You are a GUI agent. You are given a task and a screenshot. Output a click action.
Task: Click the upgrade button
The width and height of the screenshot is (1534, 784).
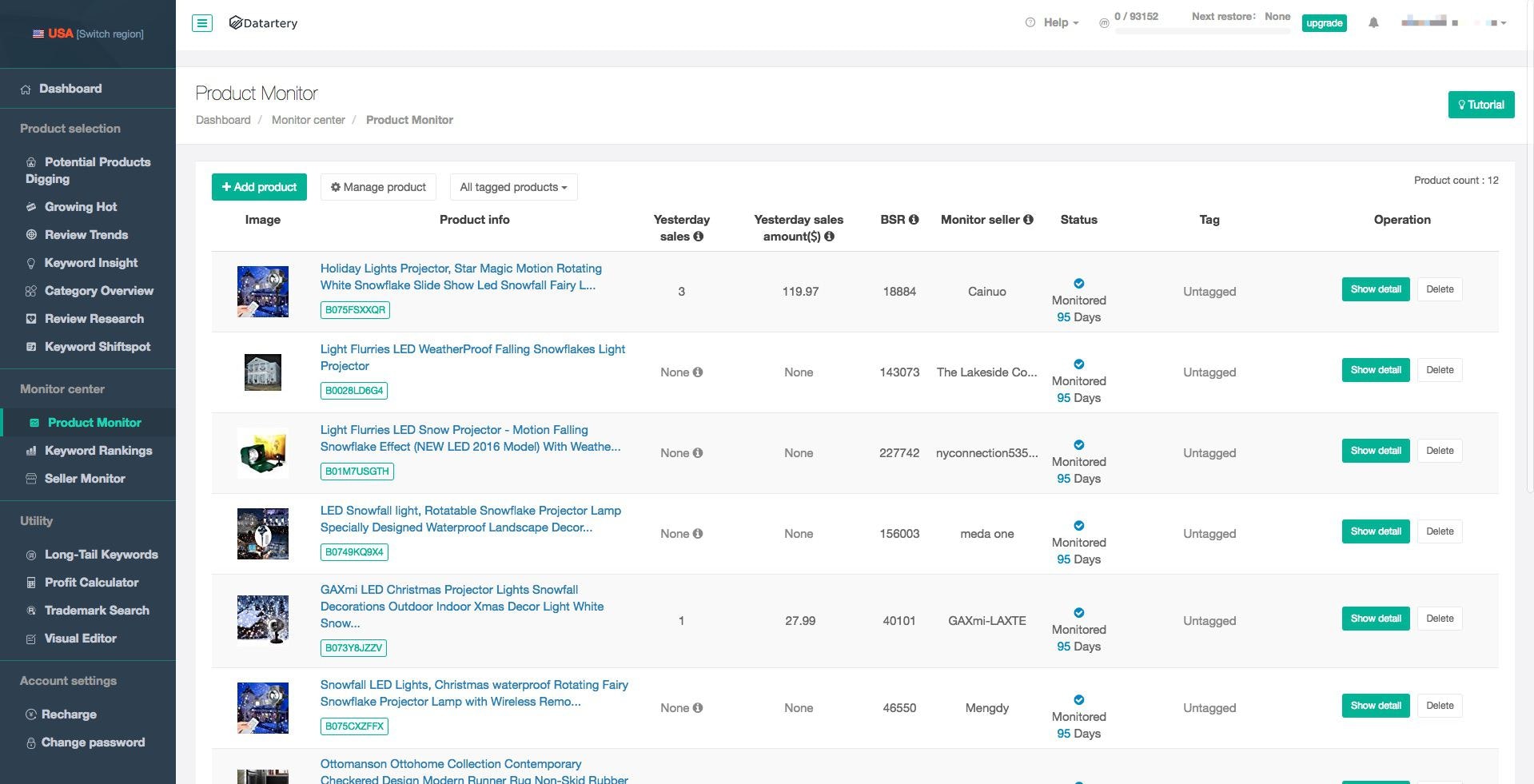pos(1324,23)
